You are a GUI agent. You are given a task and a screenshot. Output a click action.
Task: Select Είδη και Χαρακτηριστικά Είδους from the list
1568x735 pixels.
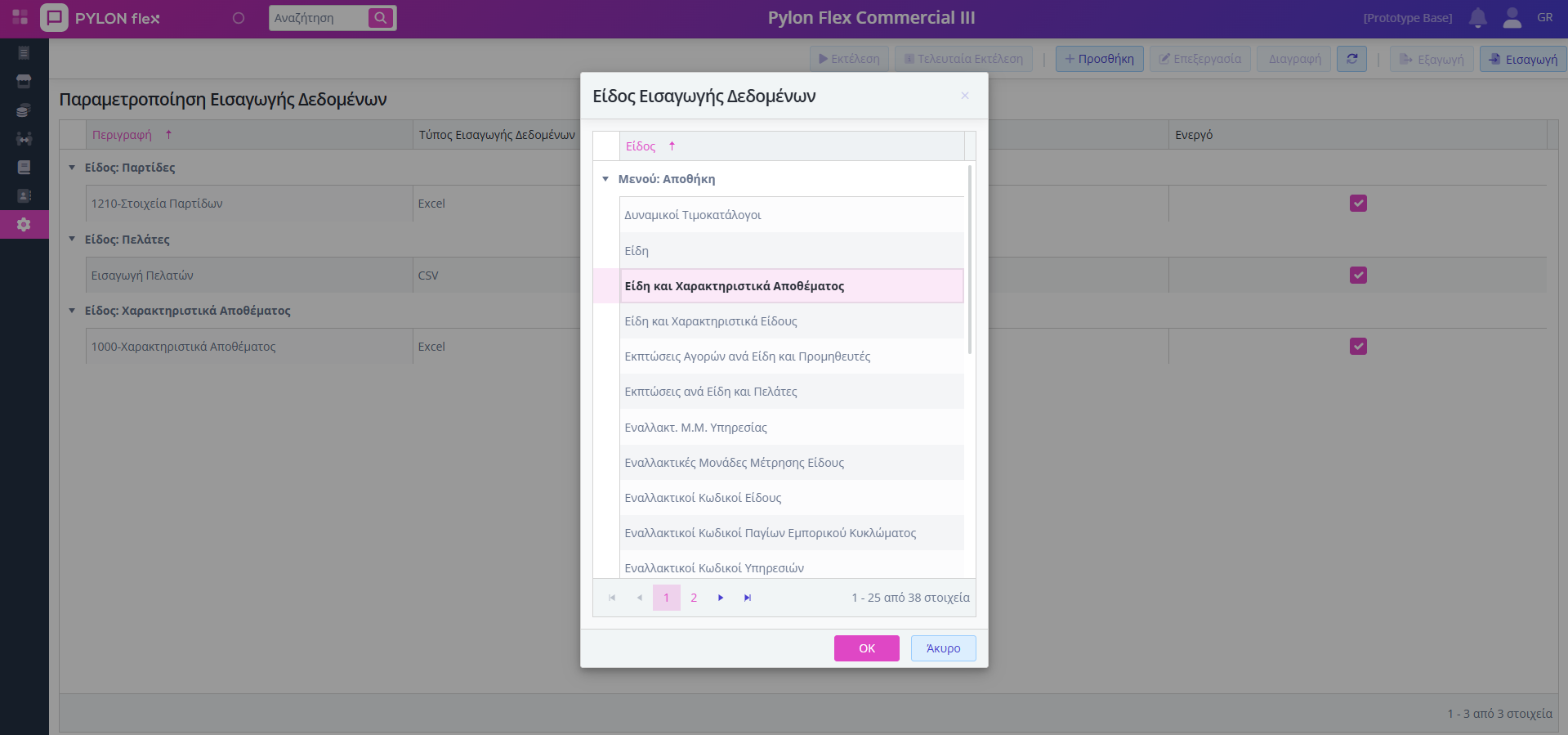(710, 321)
